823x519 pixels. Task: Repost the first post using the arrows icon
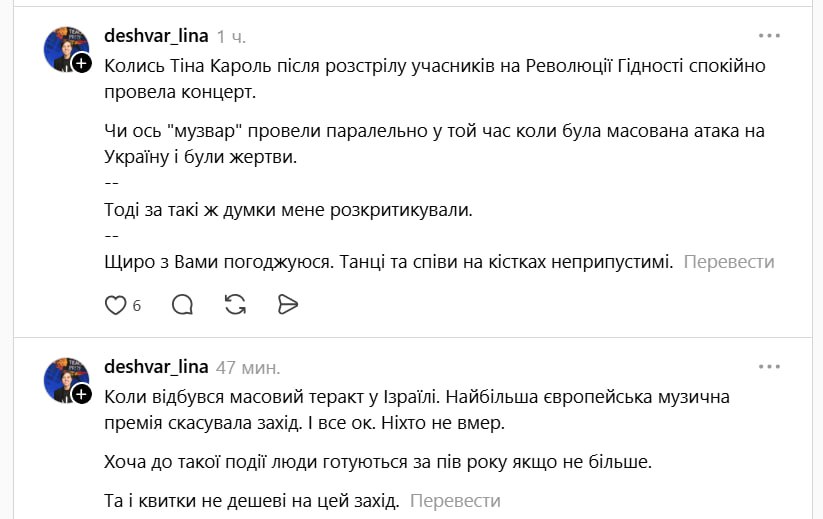coord(235,305)
